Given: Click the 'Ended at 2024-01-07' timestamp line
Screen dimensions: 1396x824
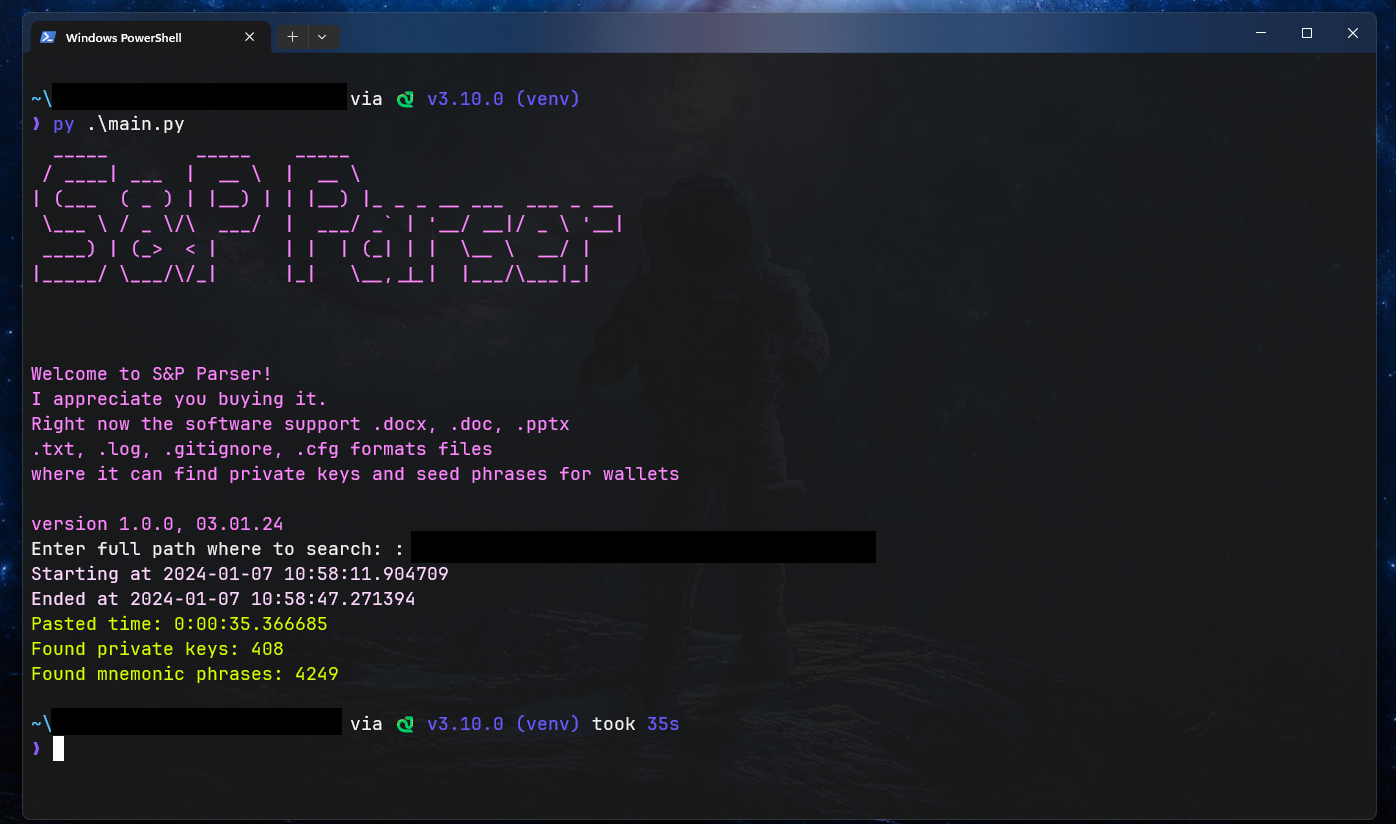Looking at the screenshot, I should click(x=223, y=599).
